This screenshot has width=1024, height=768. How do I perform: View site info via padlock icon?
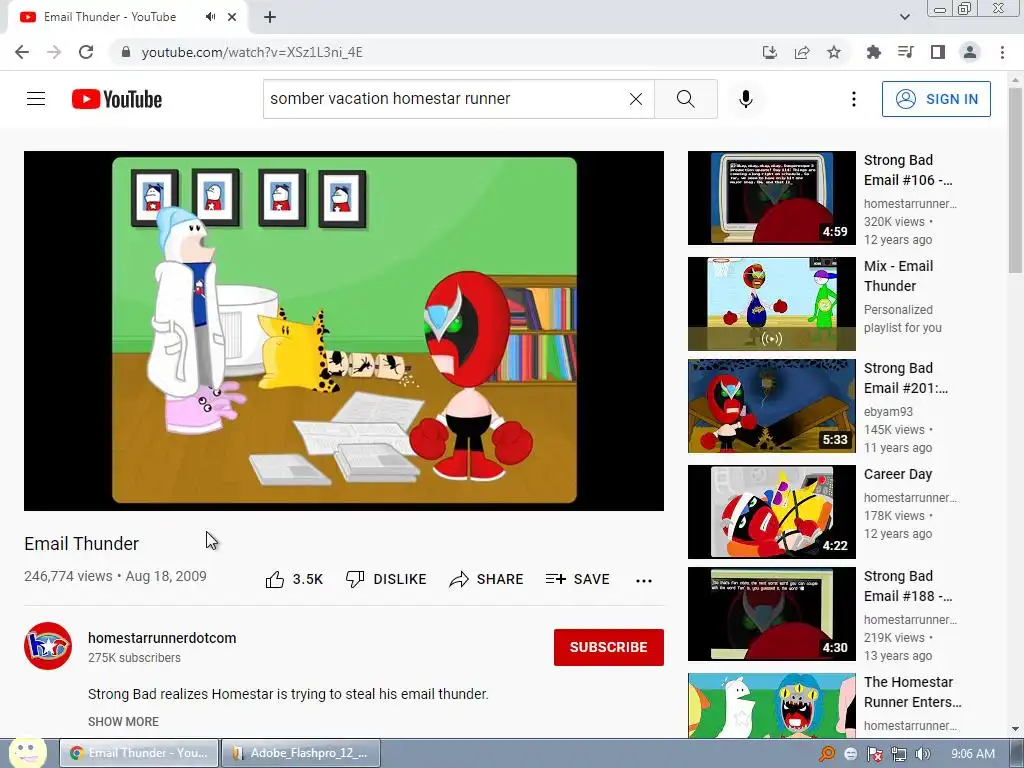point(126,52)
